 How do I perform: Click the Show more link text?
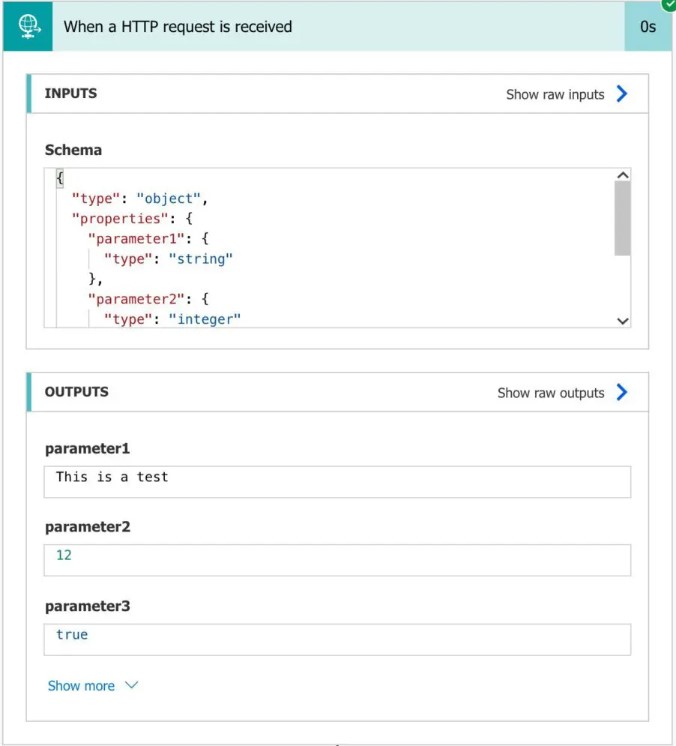81,686
